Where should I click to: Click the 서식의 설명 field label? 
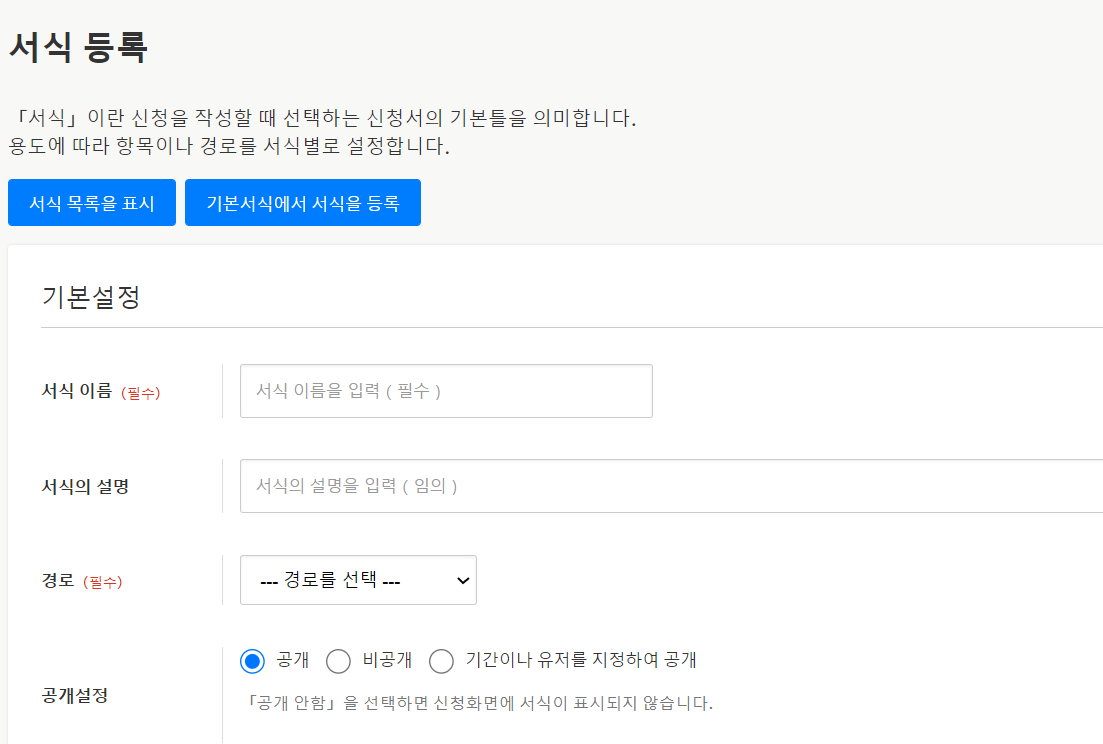coord(85,487)
